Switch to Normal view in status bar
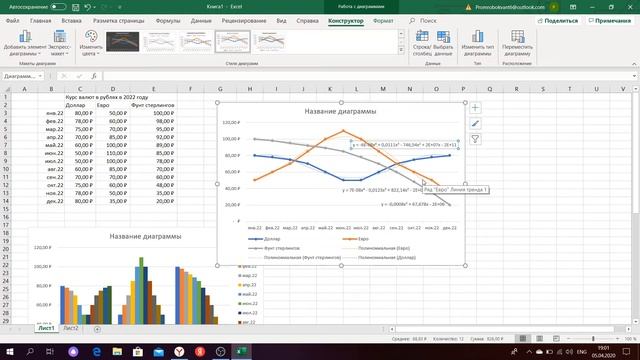Viewport: 640px width, 360px height. pyautogui.click(x=523, y=339)
